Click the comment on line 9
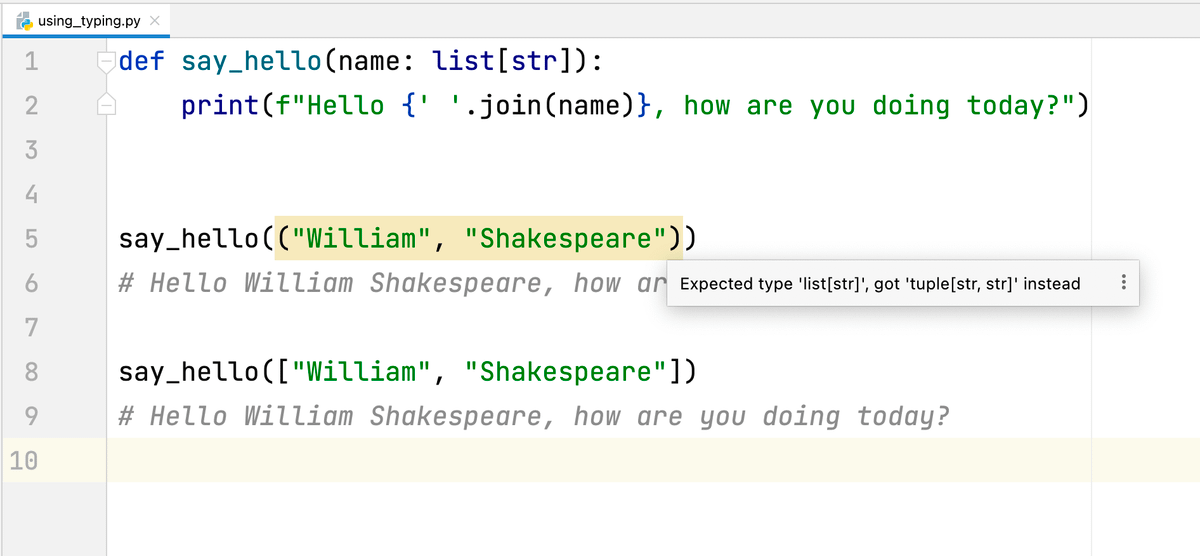The image size is (1200, 556). [533, 417]
